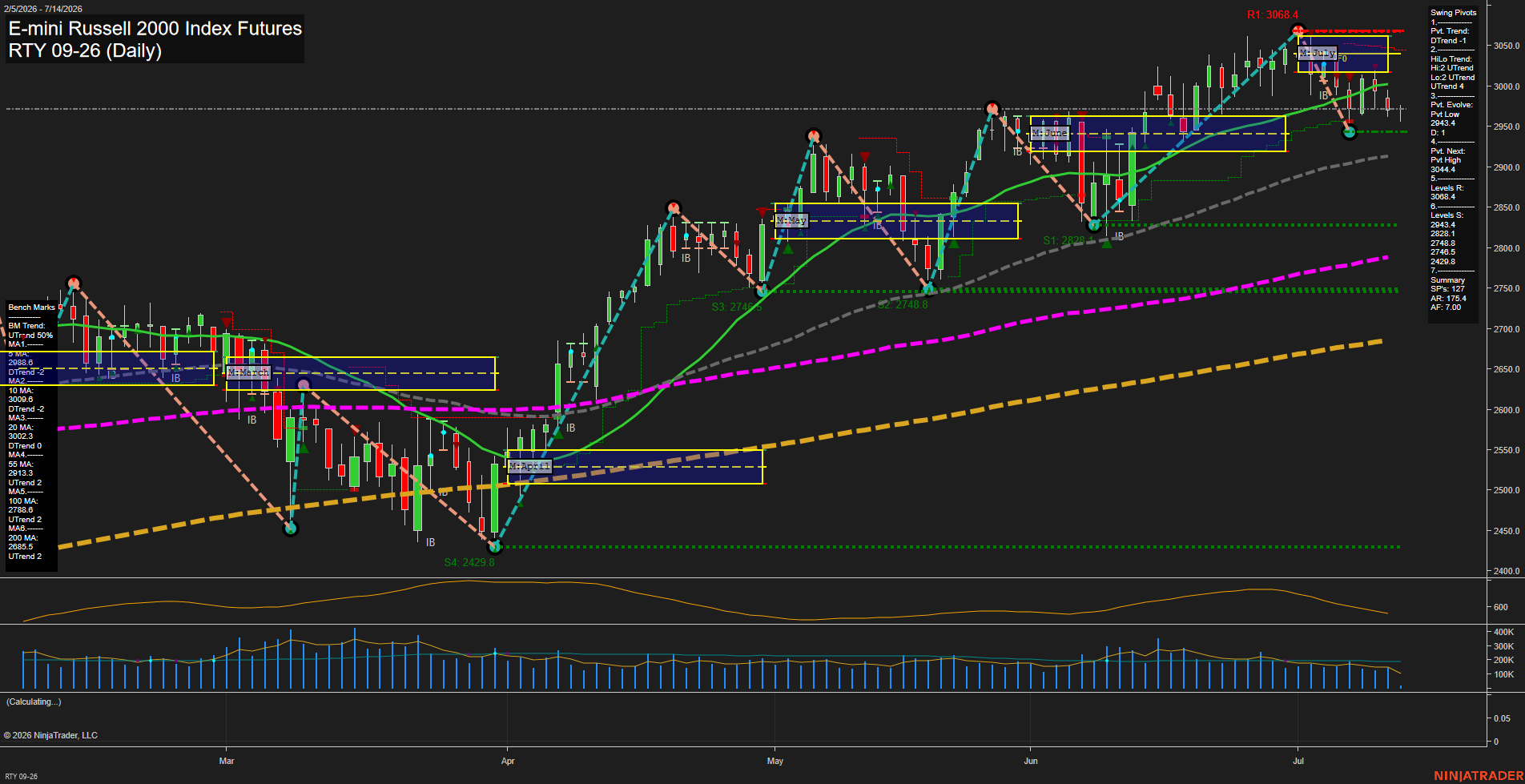Click the HiLo Trend: label

point(1451,59)
